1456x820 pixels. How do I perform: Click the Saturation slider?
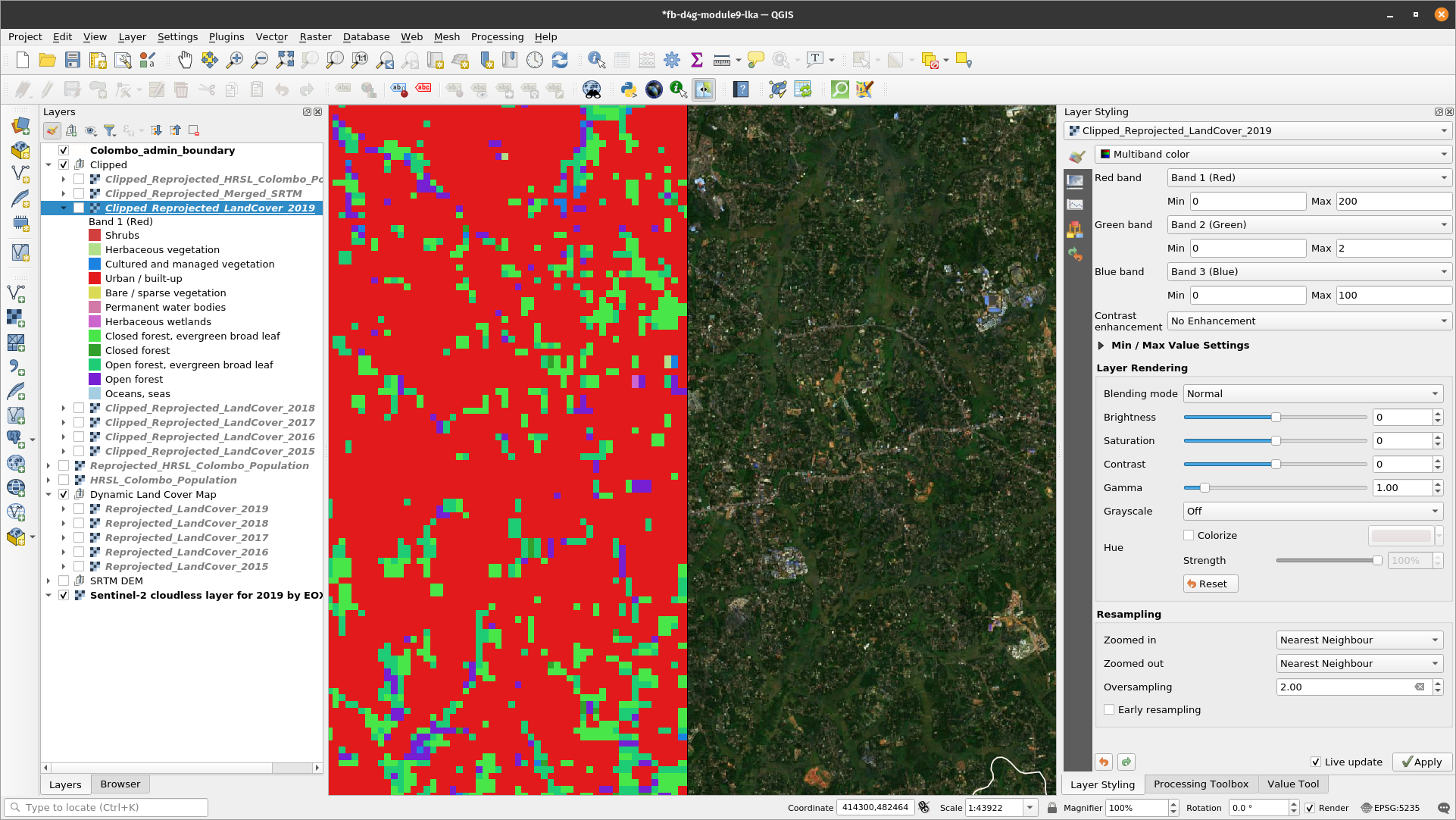(x=1276, y=441)
